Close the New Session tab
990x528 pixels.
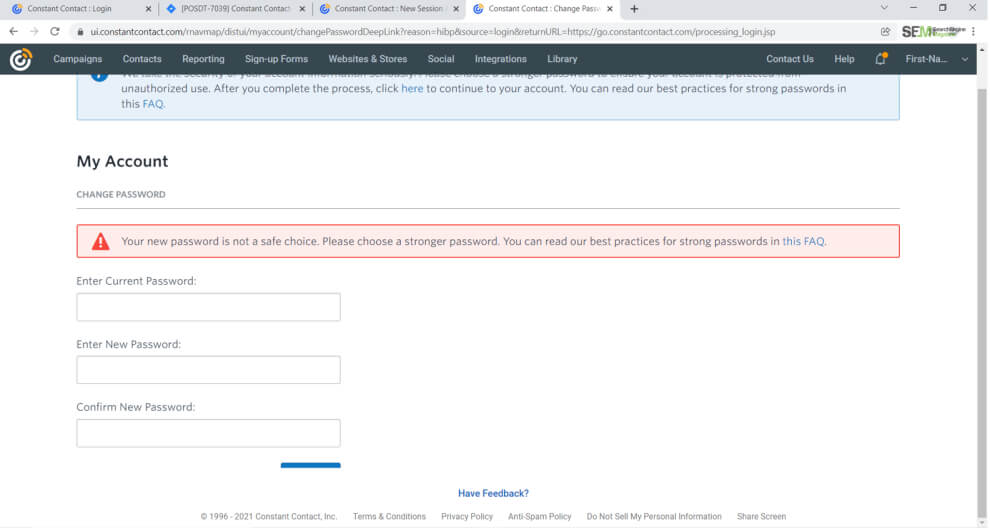(456, 9)
